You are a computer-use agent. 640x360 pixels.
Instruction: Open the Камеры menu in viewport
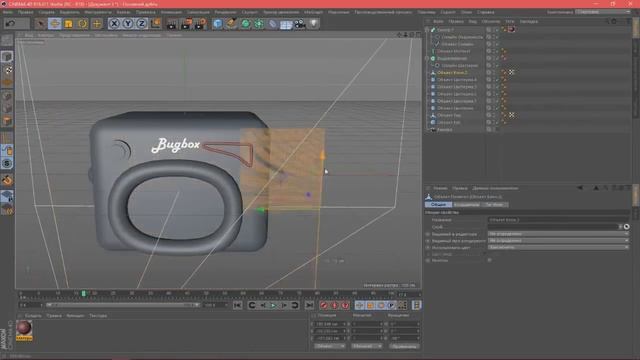[46, 35]
